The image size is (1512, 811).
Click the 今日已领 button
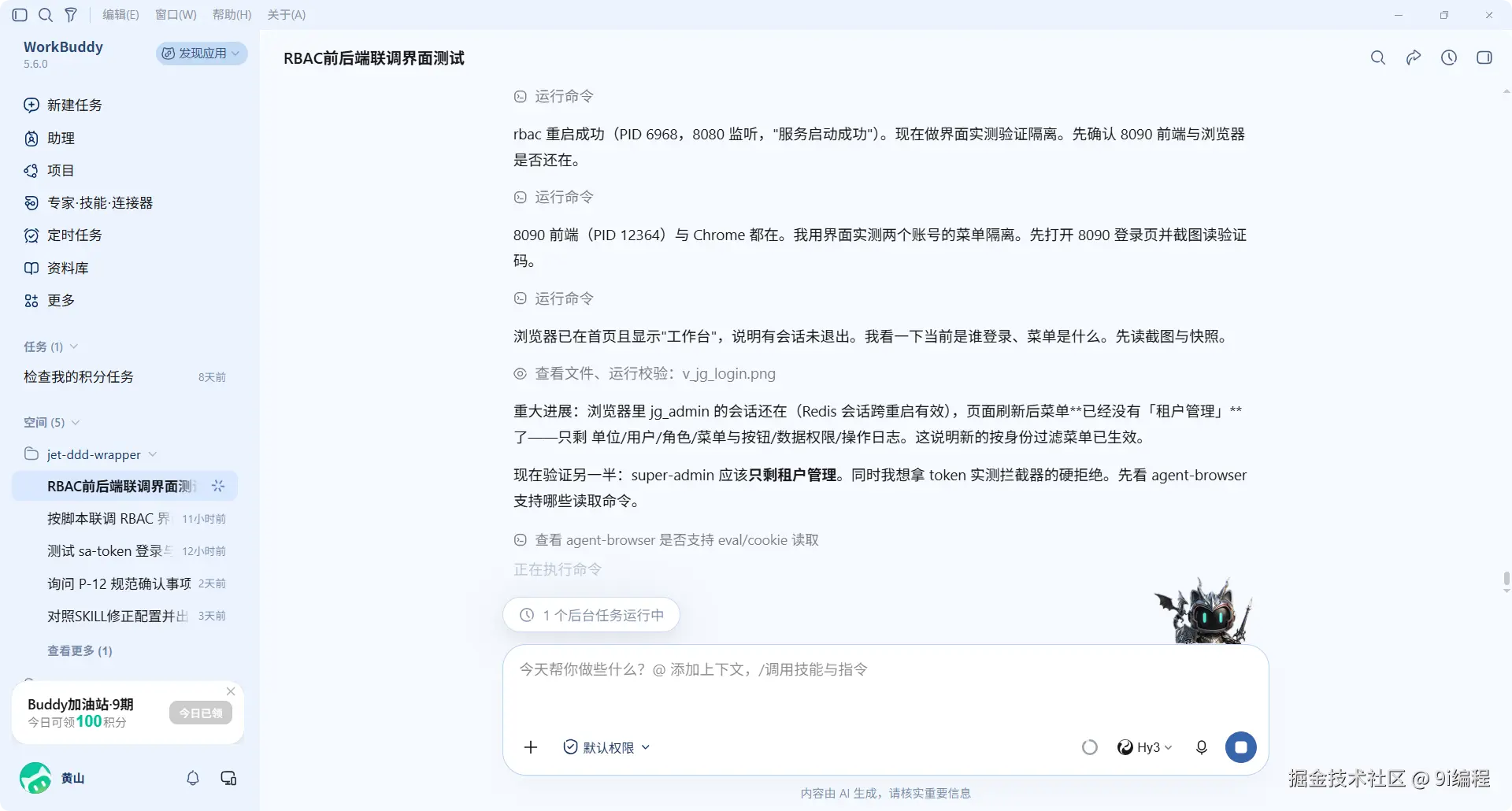[200, 713]
